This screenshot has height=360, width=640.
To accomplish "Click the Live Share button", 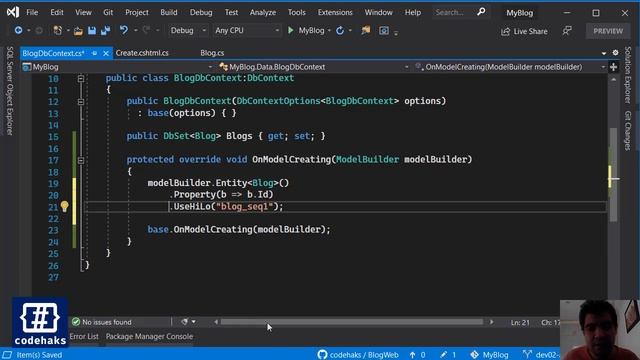I will [x=524, y=31].
